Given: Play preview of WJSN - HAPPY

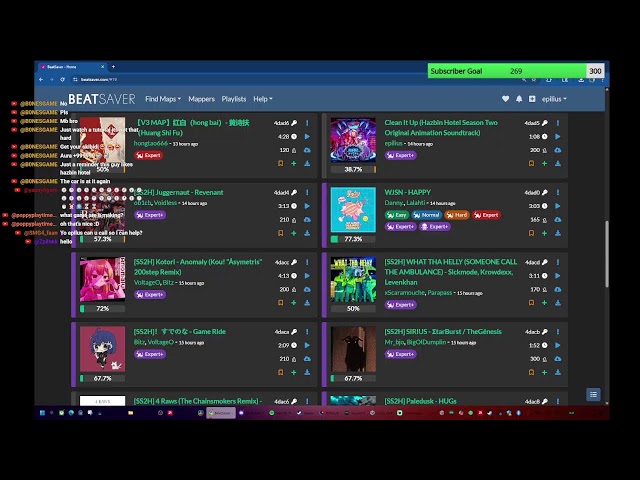Looking at the screenshot, I should pos(558,206).
